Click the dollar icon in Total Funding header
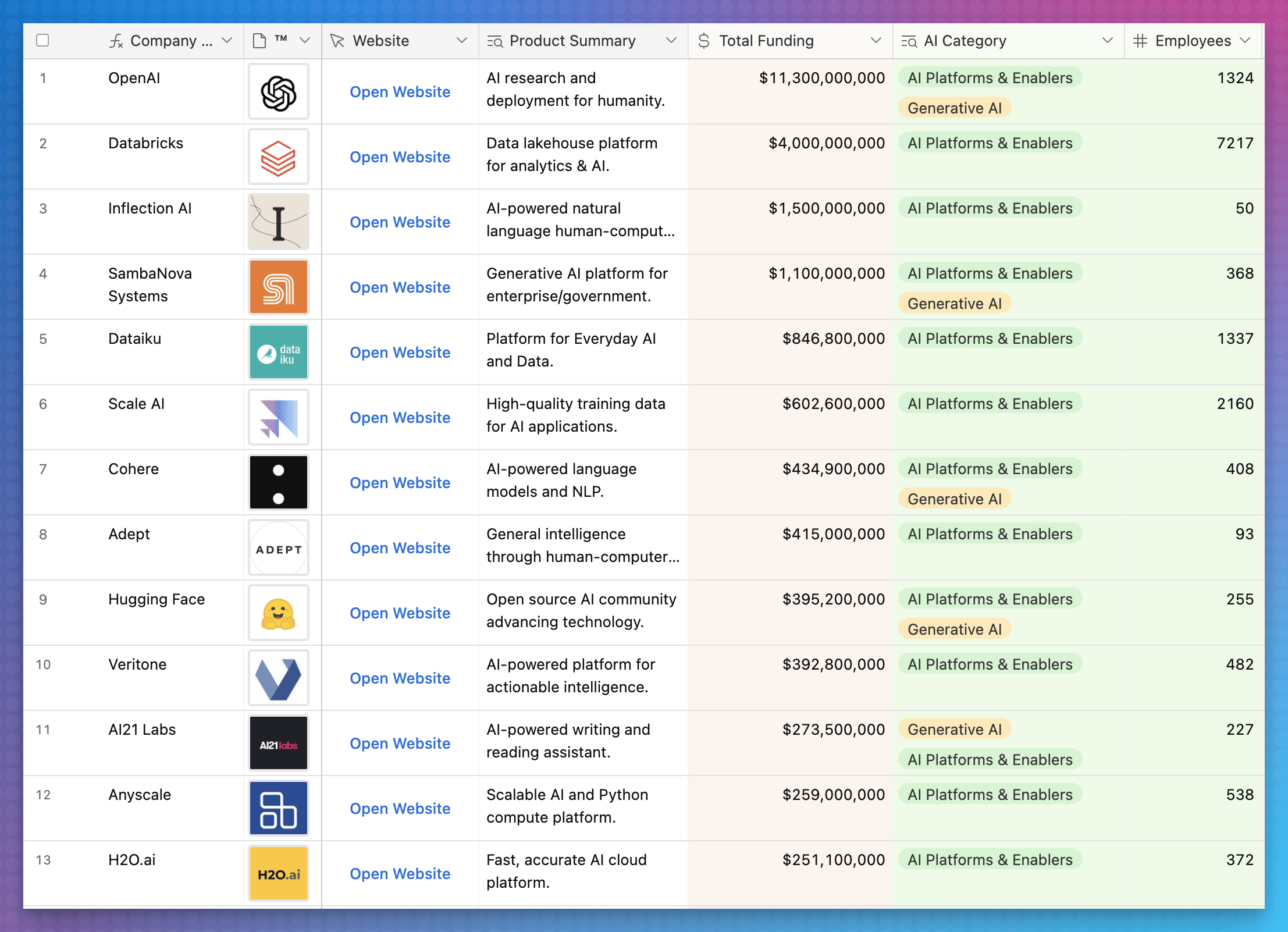The height and width of the screenshot is (932, 1288). (704, 41)
